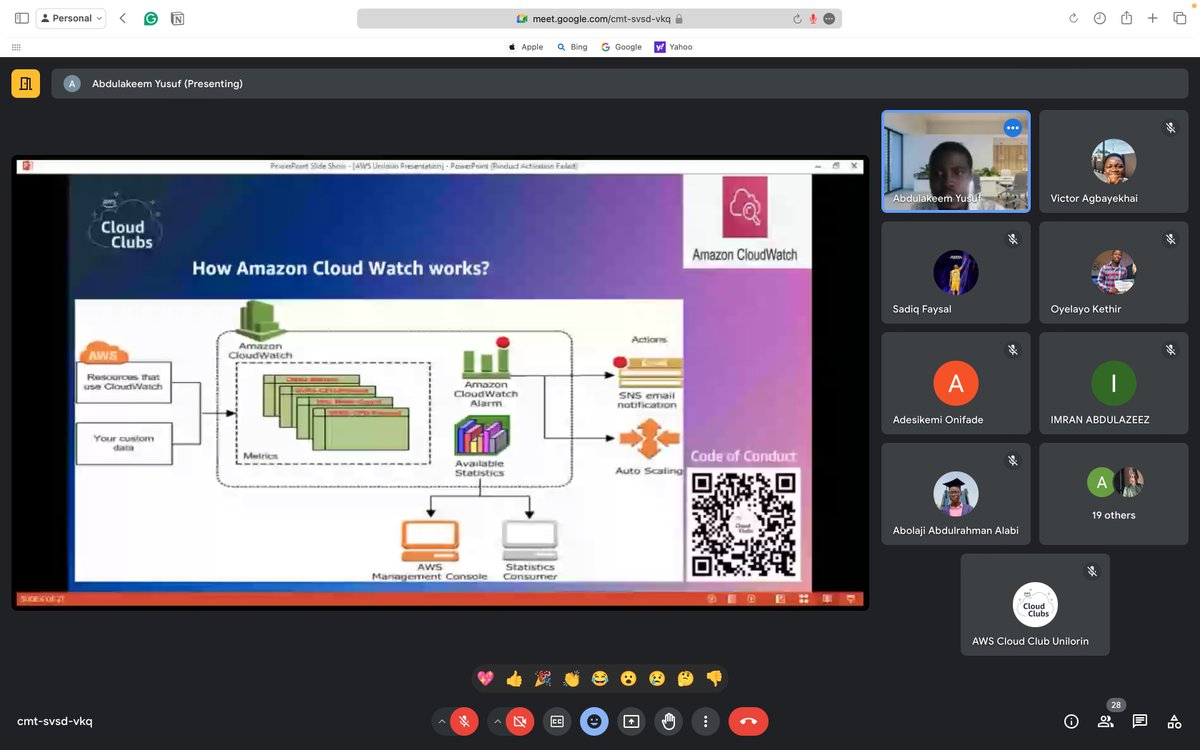
Task: Open the Yahoo bookmark
Action: (x=674, y=47)
